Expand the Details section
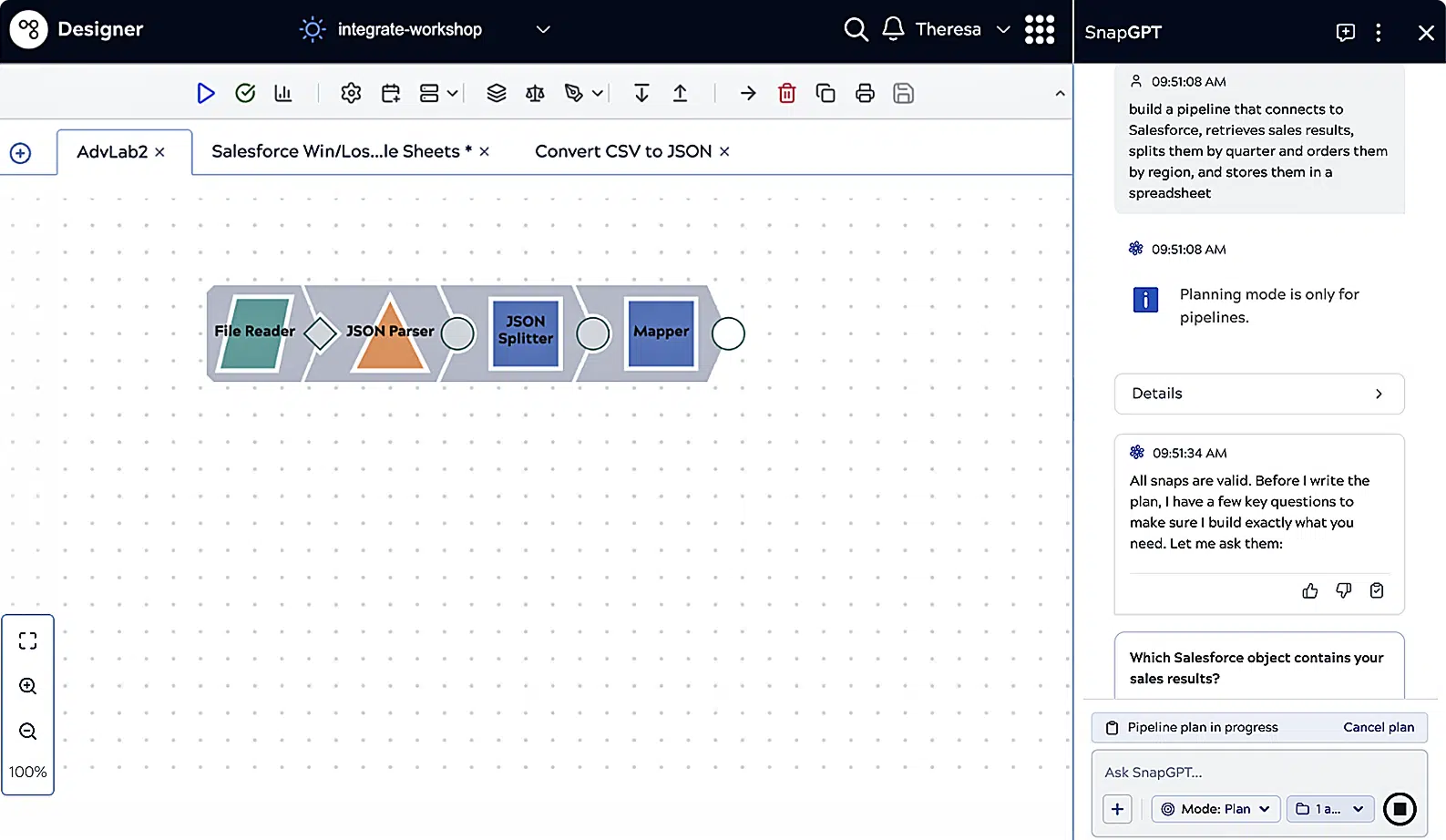Screen dimensions: 1446x840 [1258, 394]
